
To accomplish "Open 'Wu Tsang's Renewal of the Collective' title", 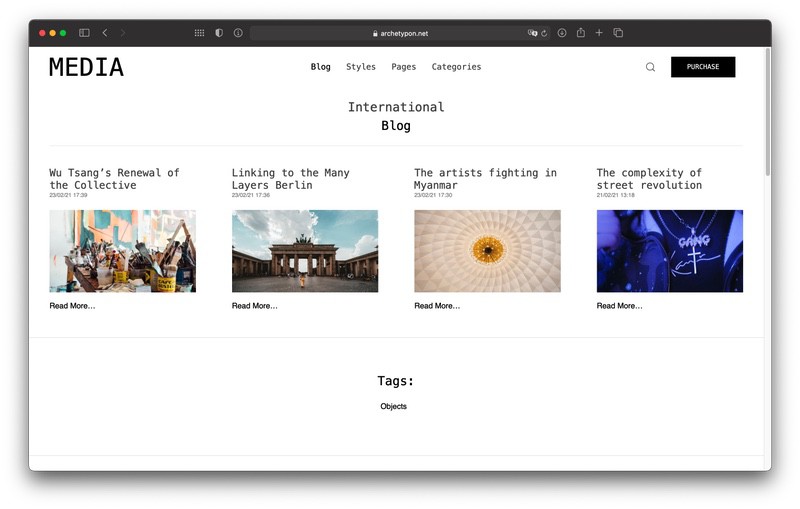I will pyautogui.click(x=114, y=179).
